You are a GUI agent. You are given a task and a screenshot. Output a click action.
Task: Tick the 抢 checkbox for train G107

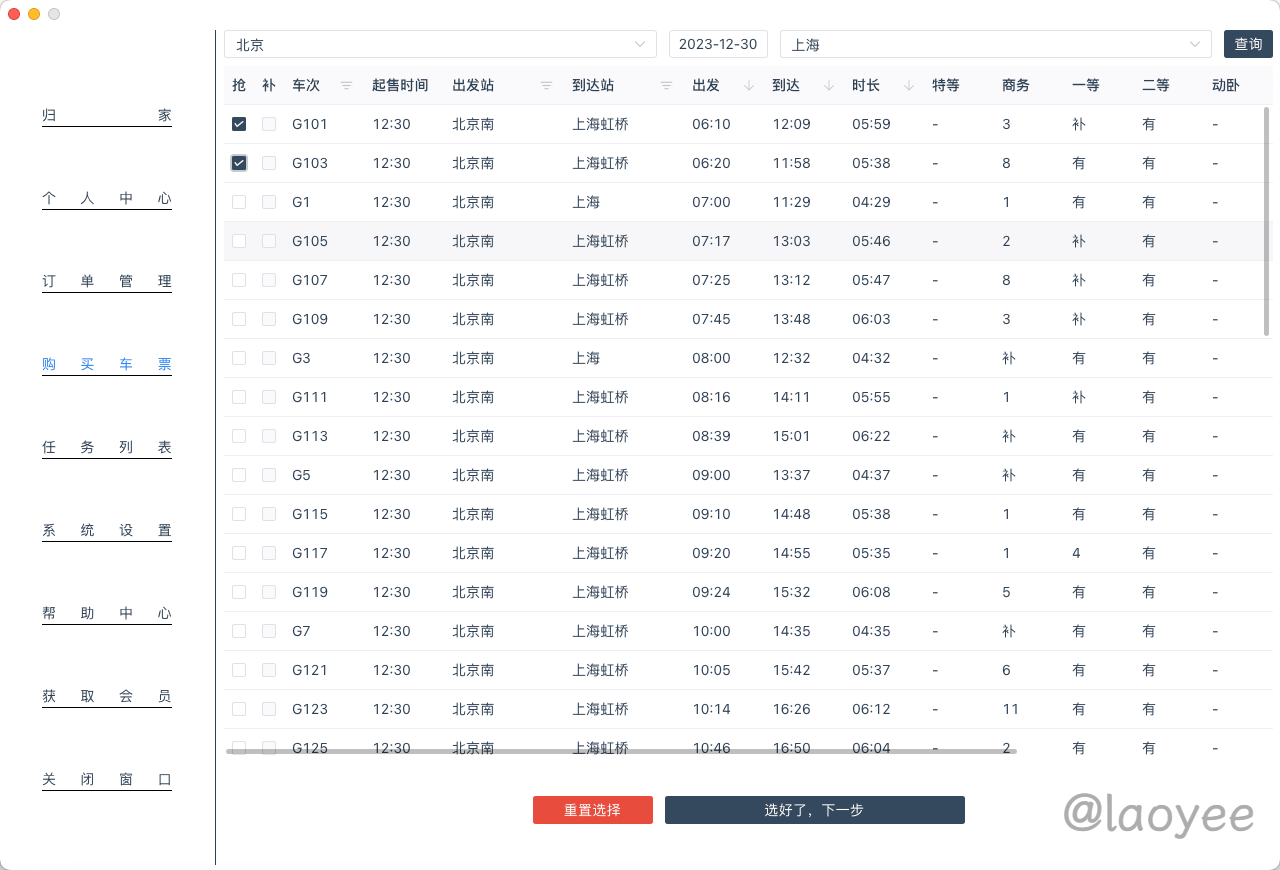pos(239,280)
